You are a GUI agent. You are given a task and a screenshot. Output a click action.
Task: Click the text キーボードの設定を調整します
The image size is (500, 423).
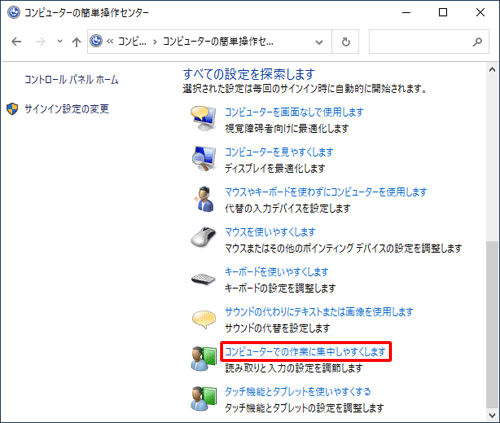tap(280, 288)
